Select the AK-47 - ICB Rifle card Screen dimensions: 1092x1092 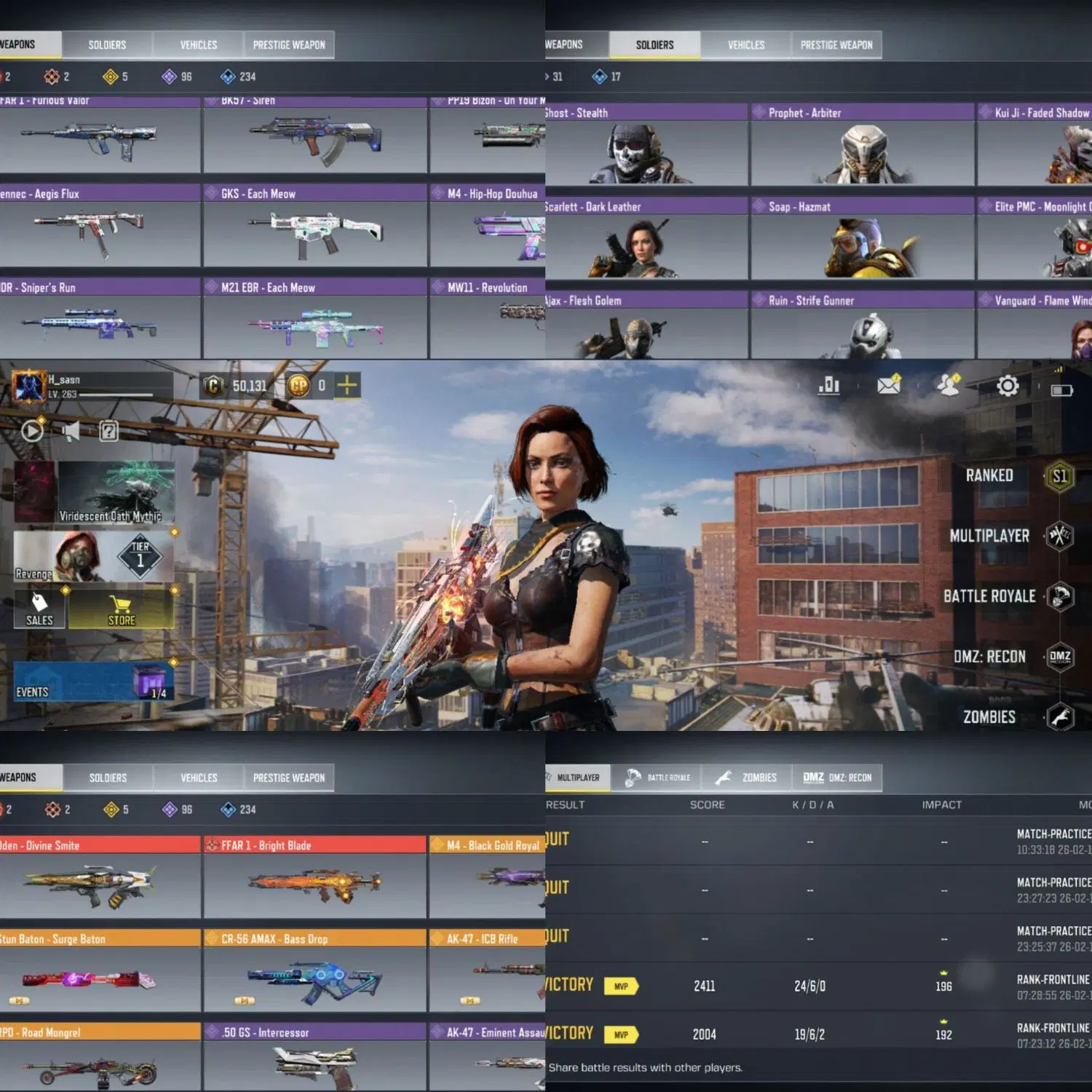click(488, 971)
